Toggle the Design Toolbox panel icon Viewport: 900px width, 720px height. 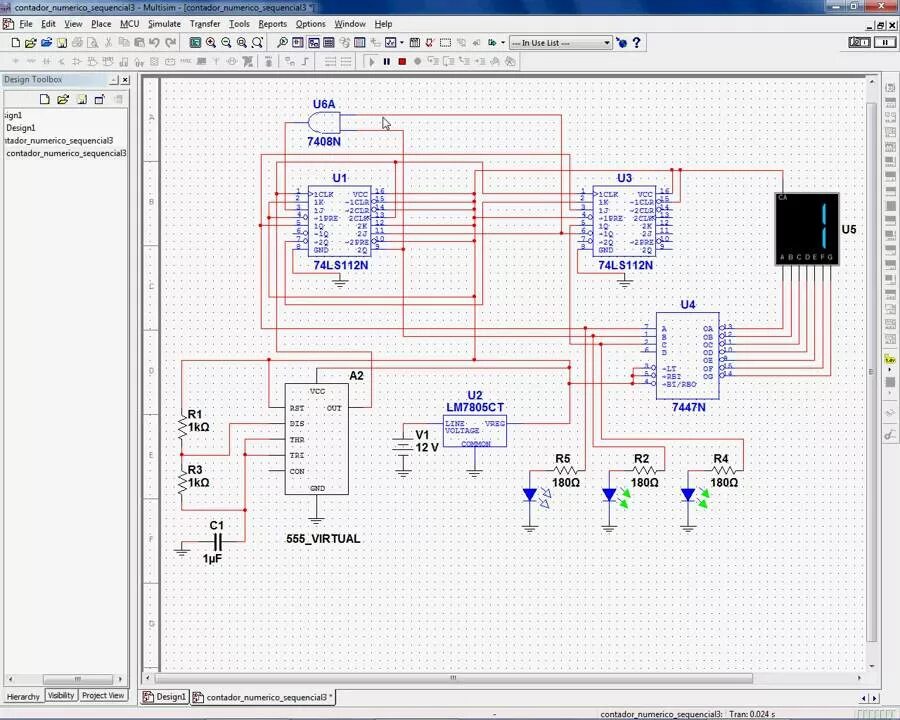313,42
